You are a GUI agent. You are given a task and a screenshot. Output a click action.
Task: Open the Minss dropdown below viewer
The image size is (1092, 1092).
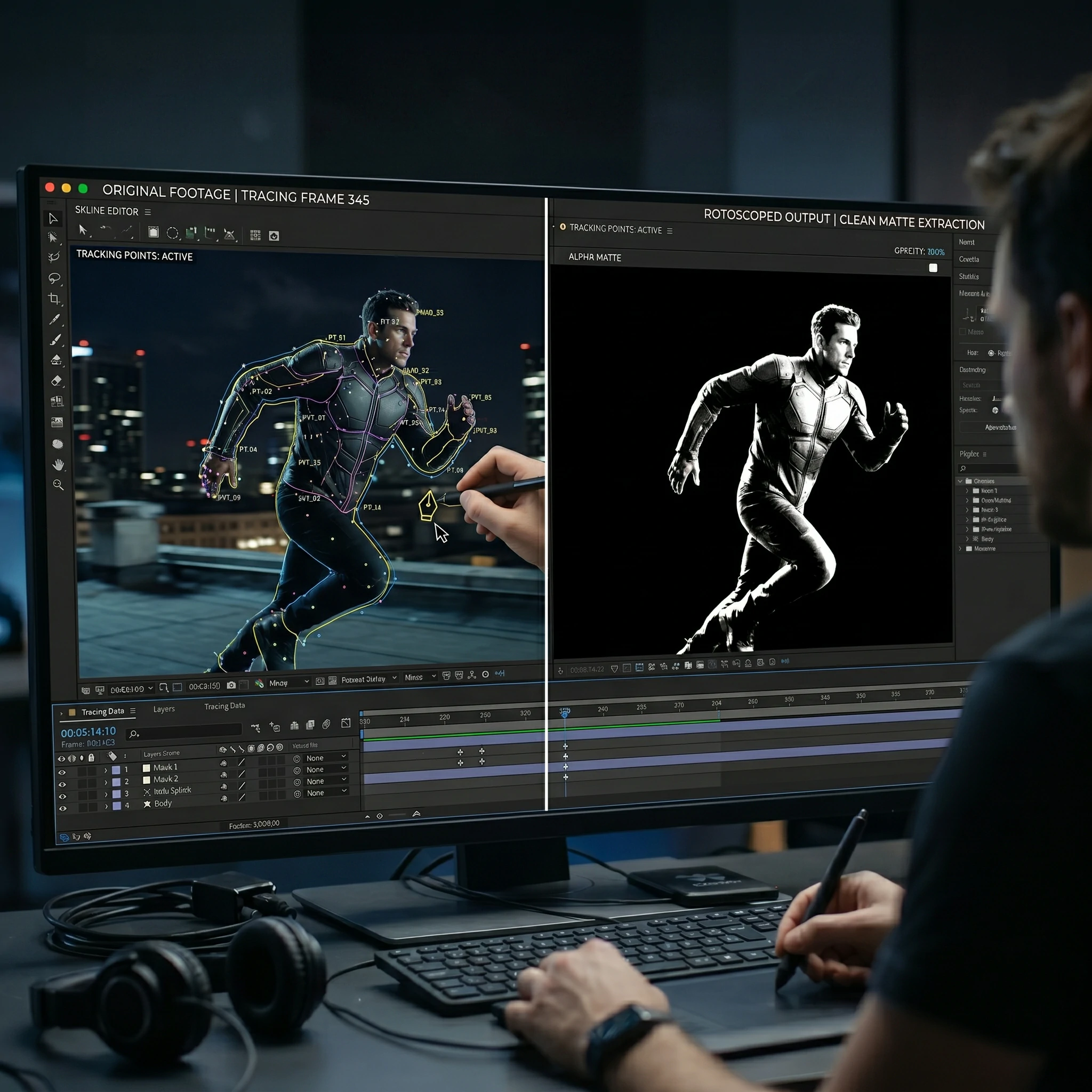point(421,677)
